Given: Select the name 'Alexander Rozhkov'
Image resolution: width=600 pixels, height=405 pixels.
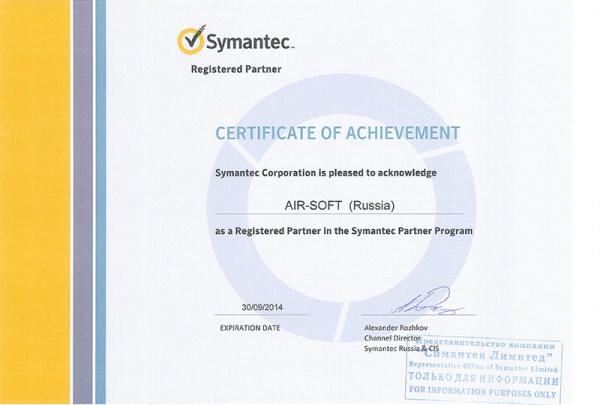Looking at the screenshot, I should click(396, 328).
